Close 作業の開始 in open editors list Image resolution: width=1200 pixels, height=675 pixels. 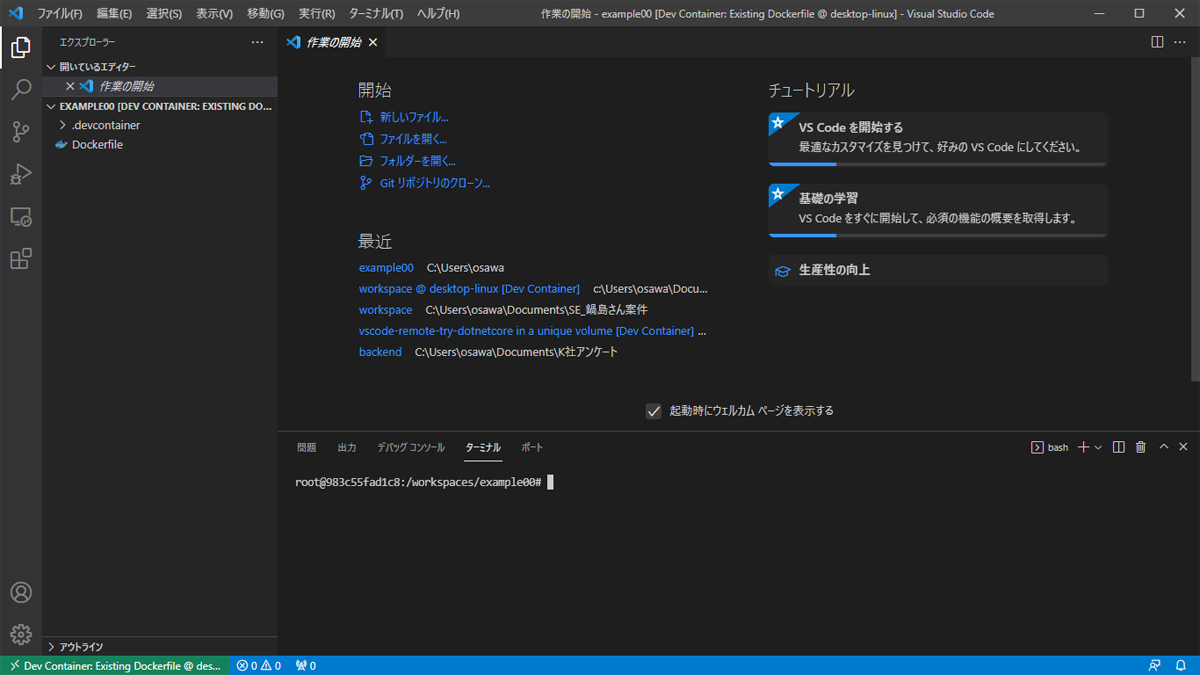pyautogui.click(x=70, y=86)
